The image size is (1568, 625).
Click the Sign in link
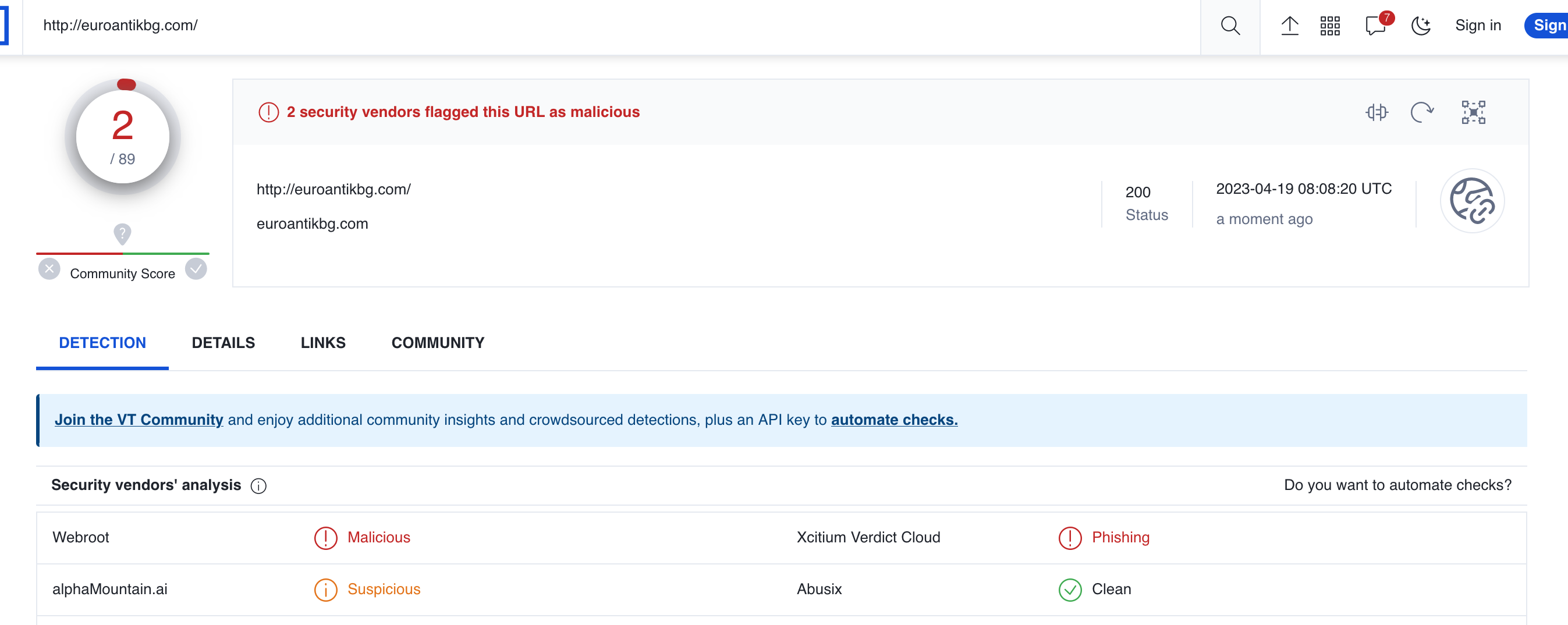[x=1478, y=26]
